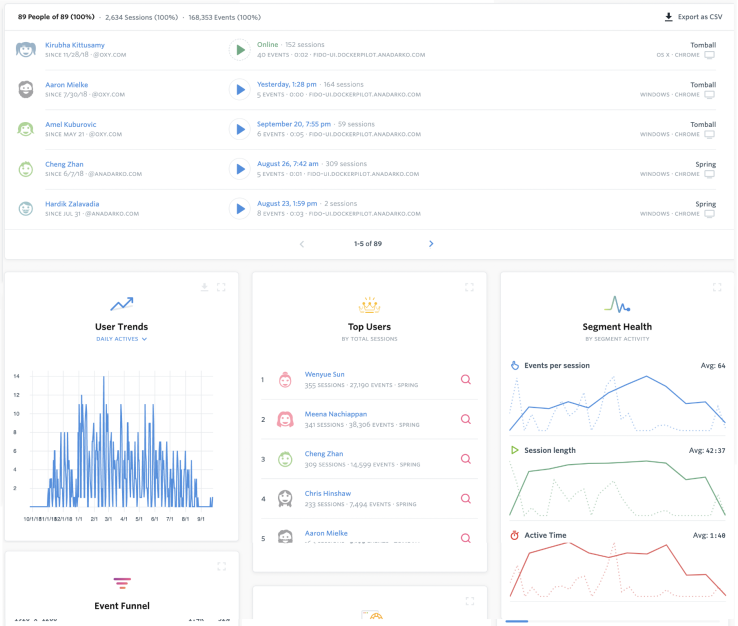Viewport: 738px width, 626px height.
Task: Click the Top Users crown icon
Action: (x=369, y=305)
